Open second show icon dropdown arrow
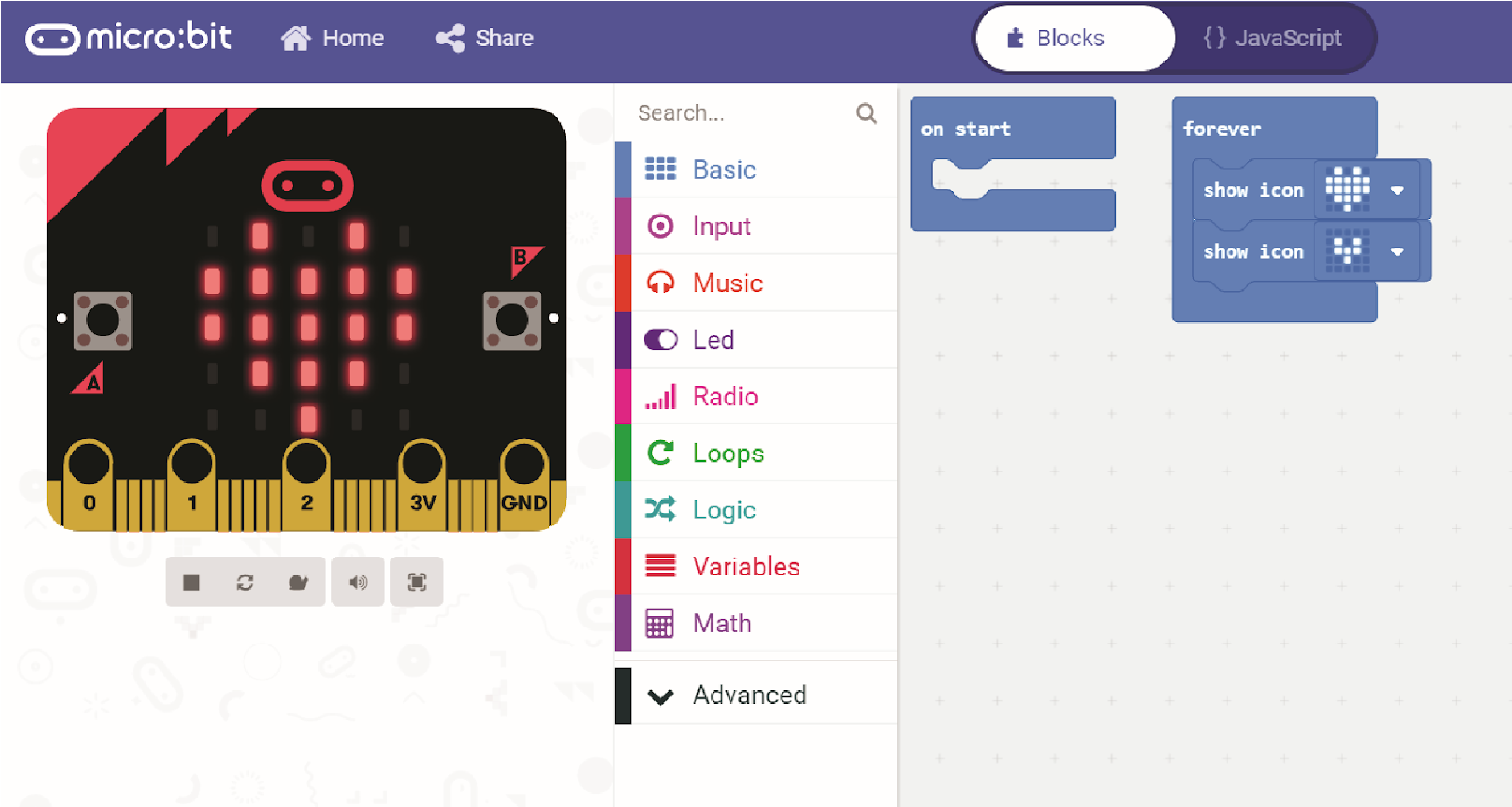 coord(1398,252)
